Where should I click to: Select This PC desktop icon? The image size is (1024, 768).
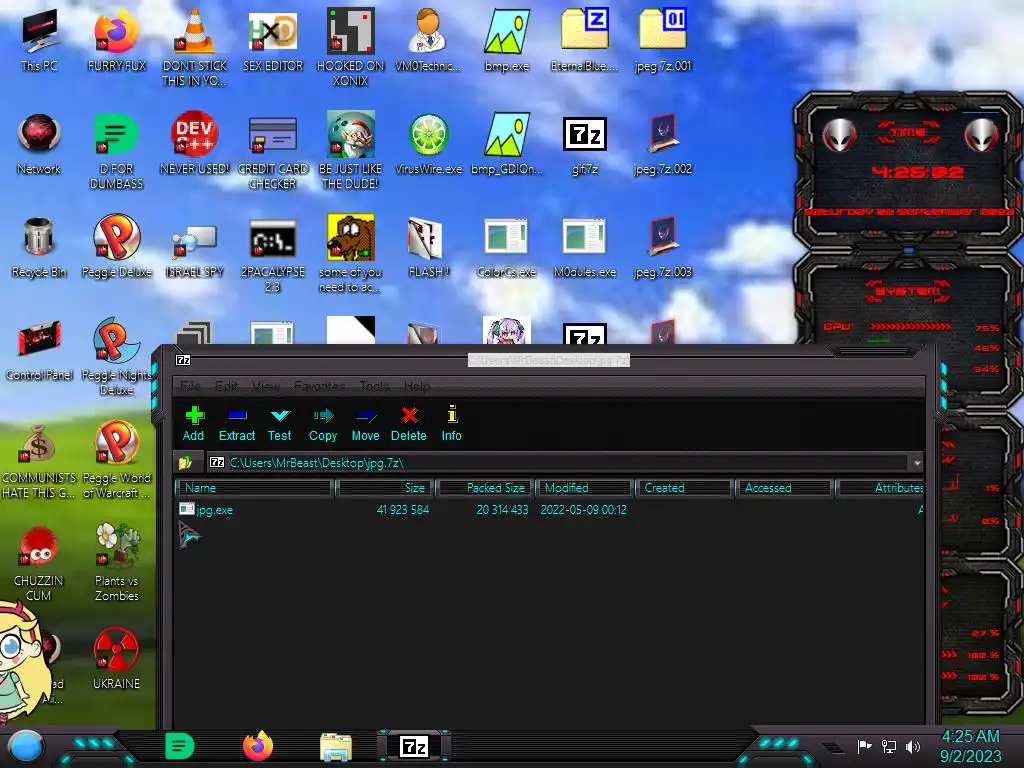pos(39,40)
